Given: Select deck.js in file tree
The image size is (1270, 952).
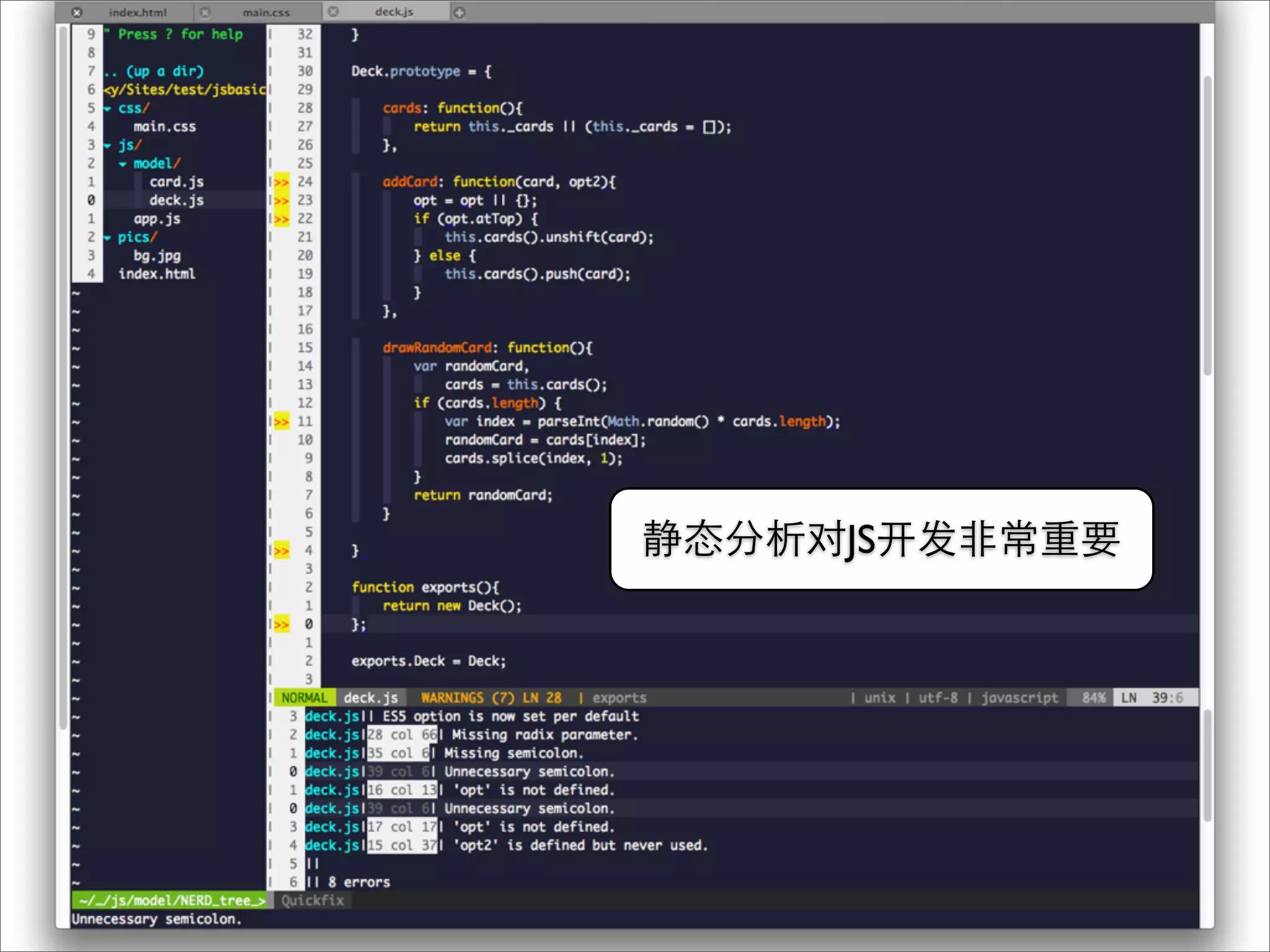Looking at the screenshot, I should (176, 200).
